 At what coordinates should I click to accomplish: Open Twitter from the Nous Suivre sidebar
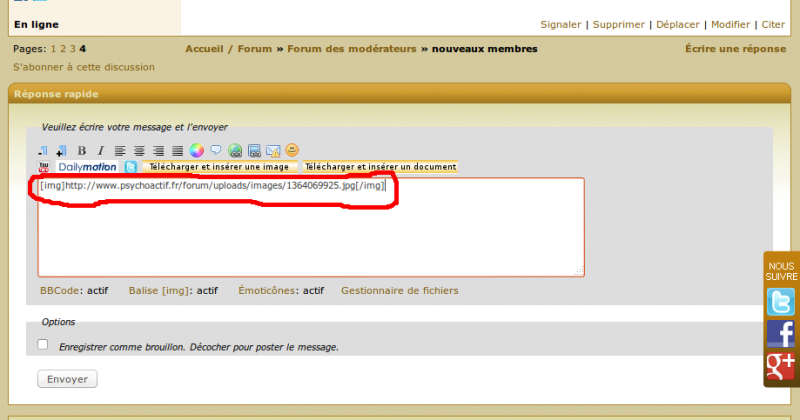point(780,302)
